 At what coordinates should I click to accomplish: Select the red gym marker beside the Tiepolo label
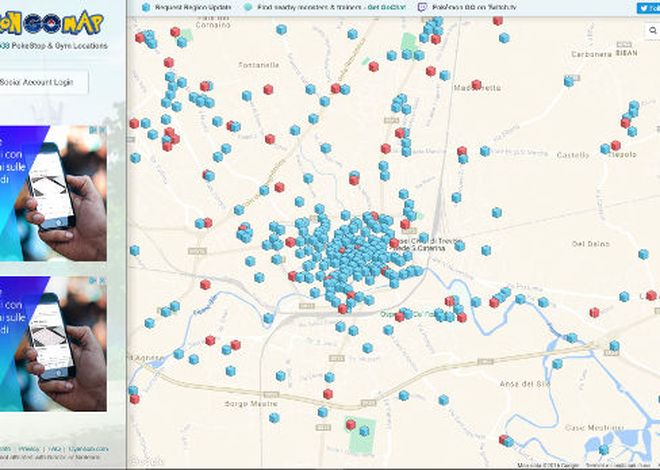616,146
